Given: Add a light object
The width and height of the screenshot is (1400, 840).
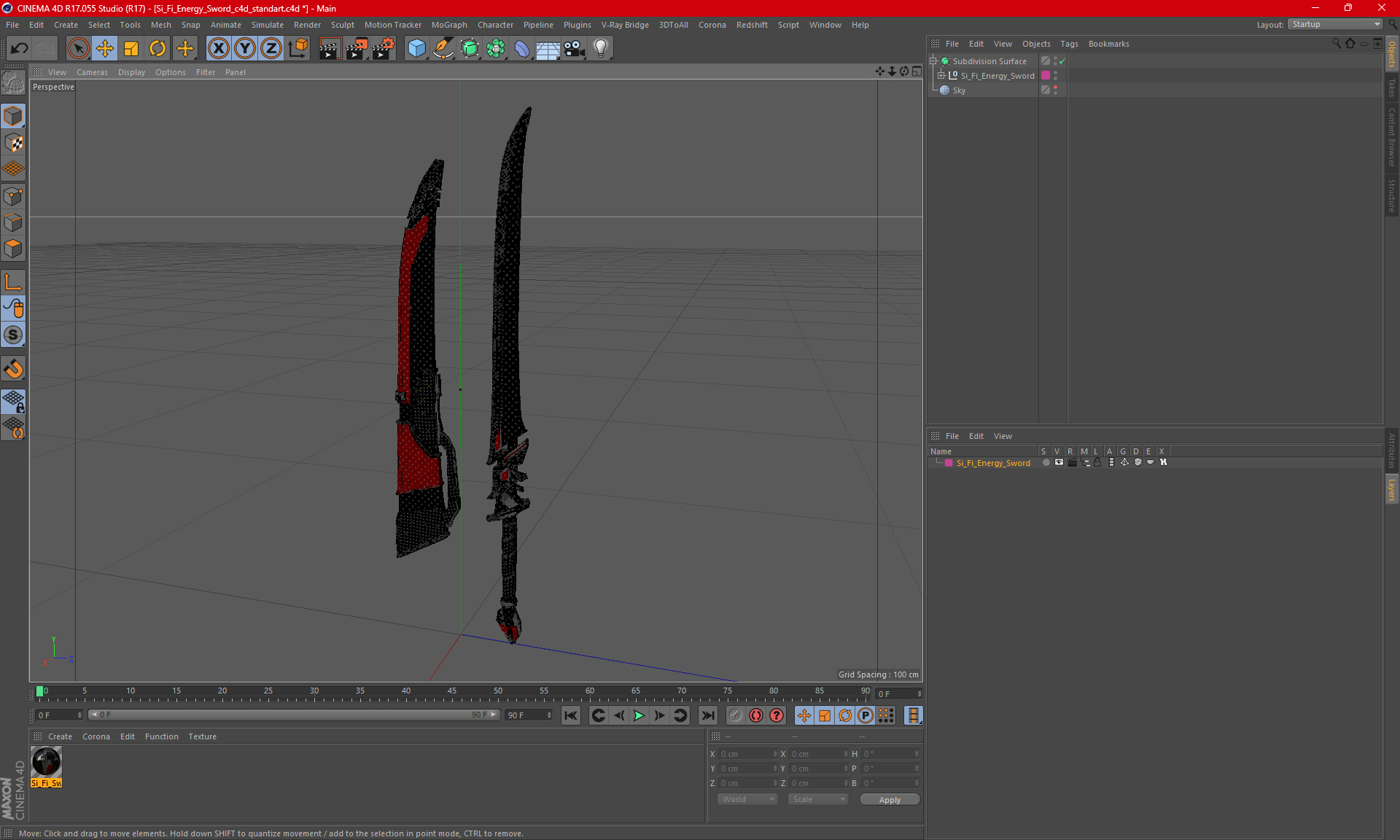Looking at the screenshot, I should [x=601, y=49].
